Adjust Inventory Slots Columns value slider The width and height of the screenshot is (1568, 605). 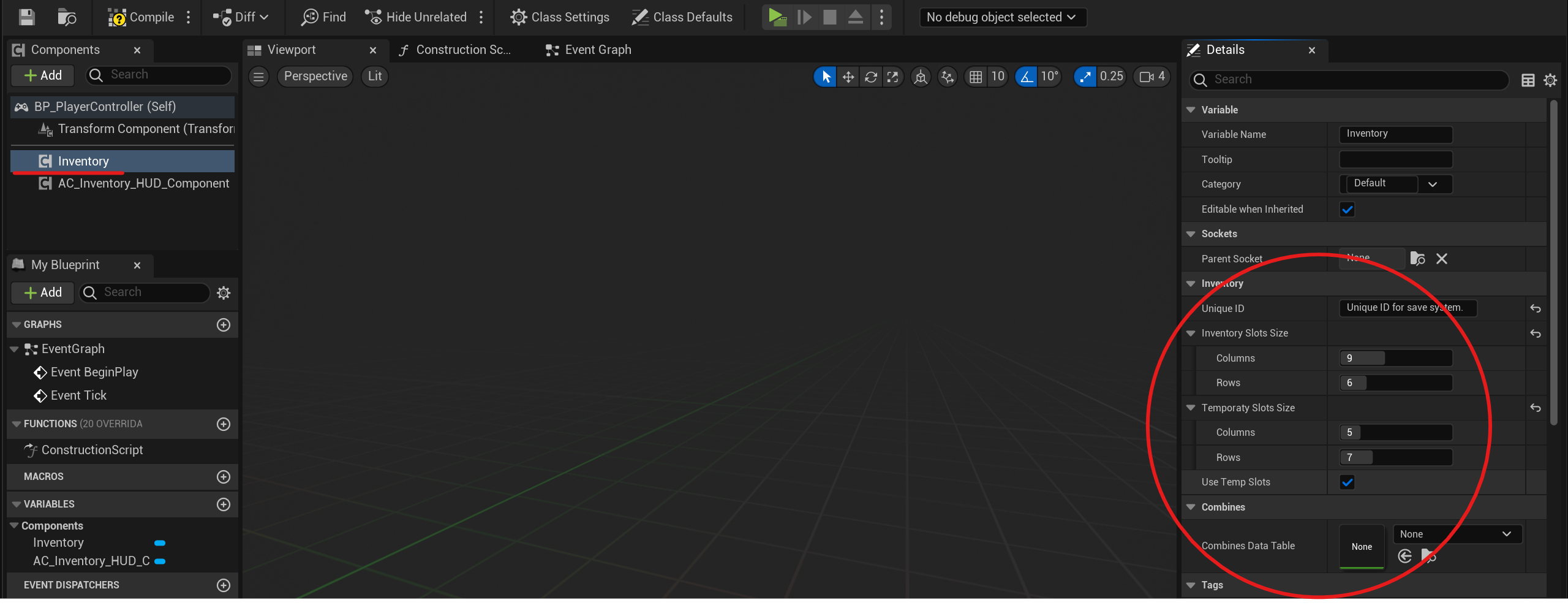coord(1396,358)
